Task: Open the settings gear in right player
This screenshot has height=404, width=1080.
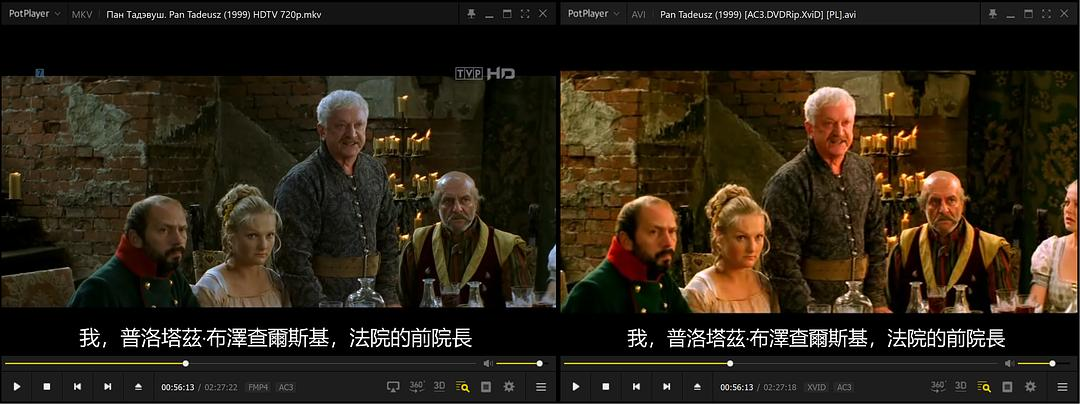Action: pyautogui.click(x=1030, y=386)
